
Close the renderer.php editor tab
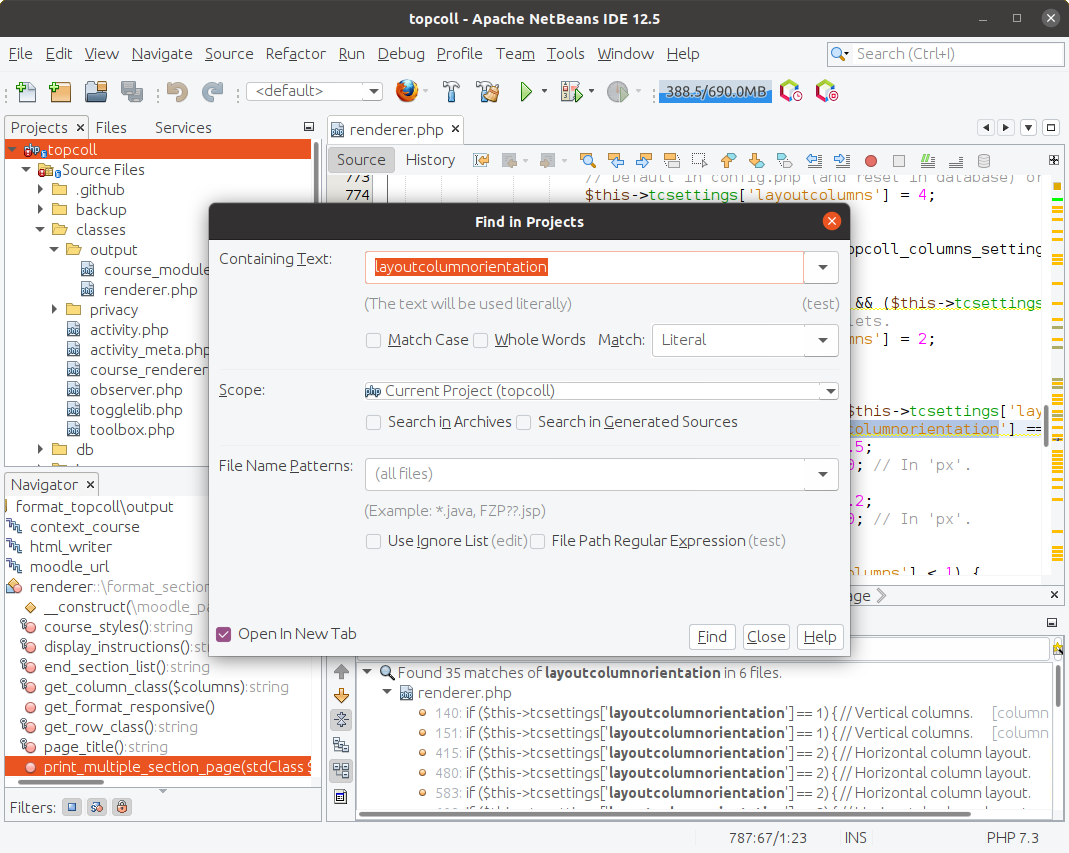pyautogui.click(x=455, y=128)
